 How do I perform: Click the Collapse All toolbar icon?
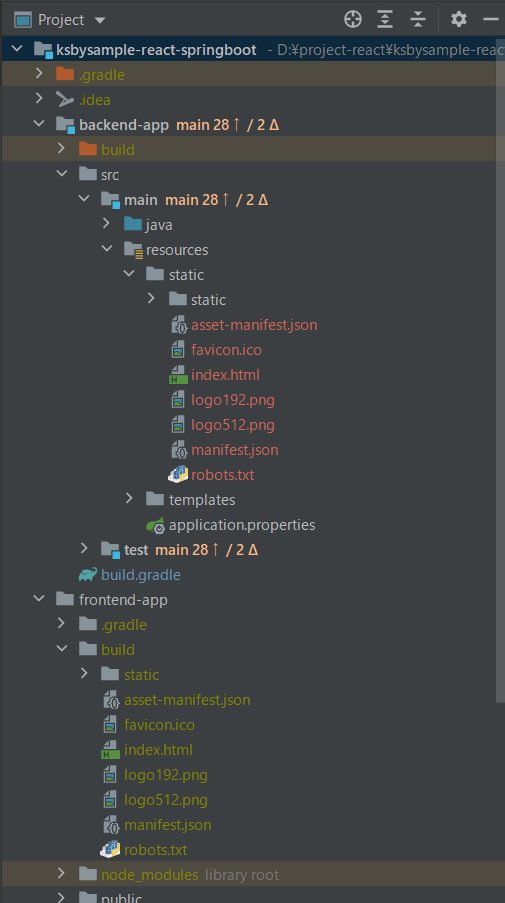(x=417, y=20)
